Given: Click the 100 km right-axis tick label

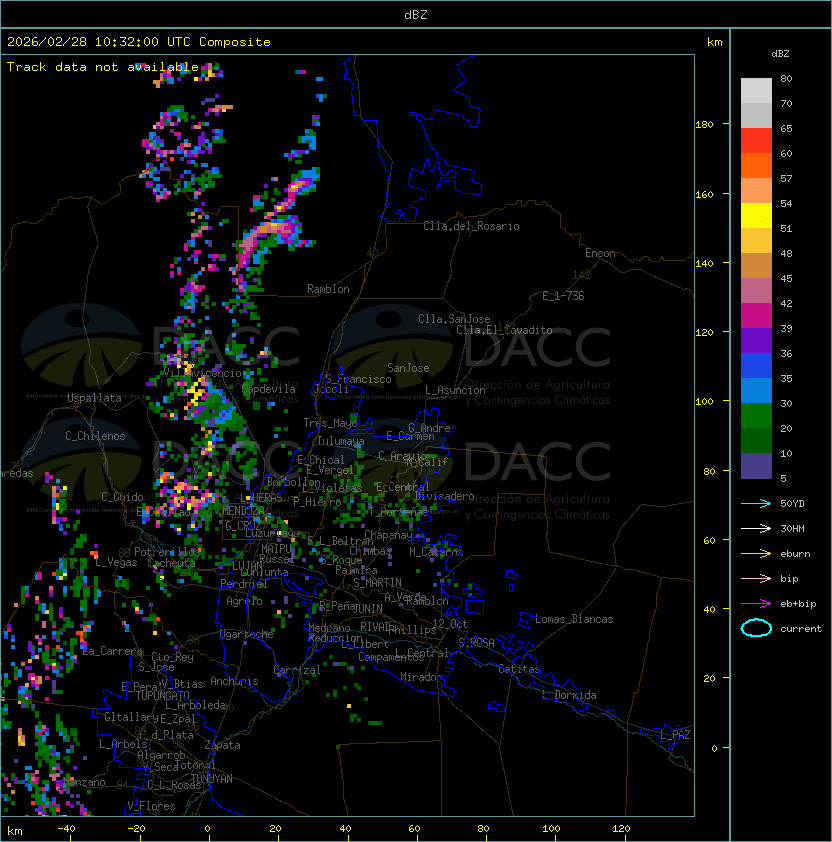Looking at the screenshot, I should click(x=704, y=402).
